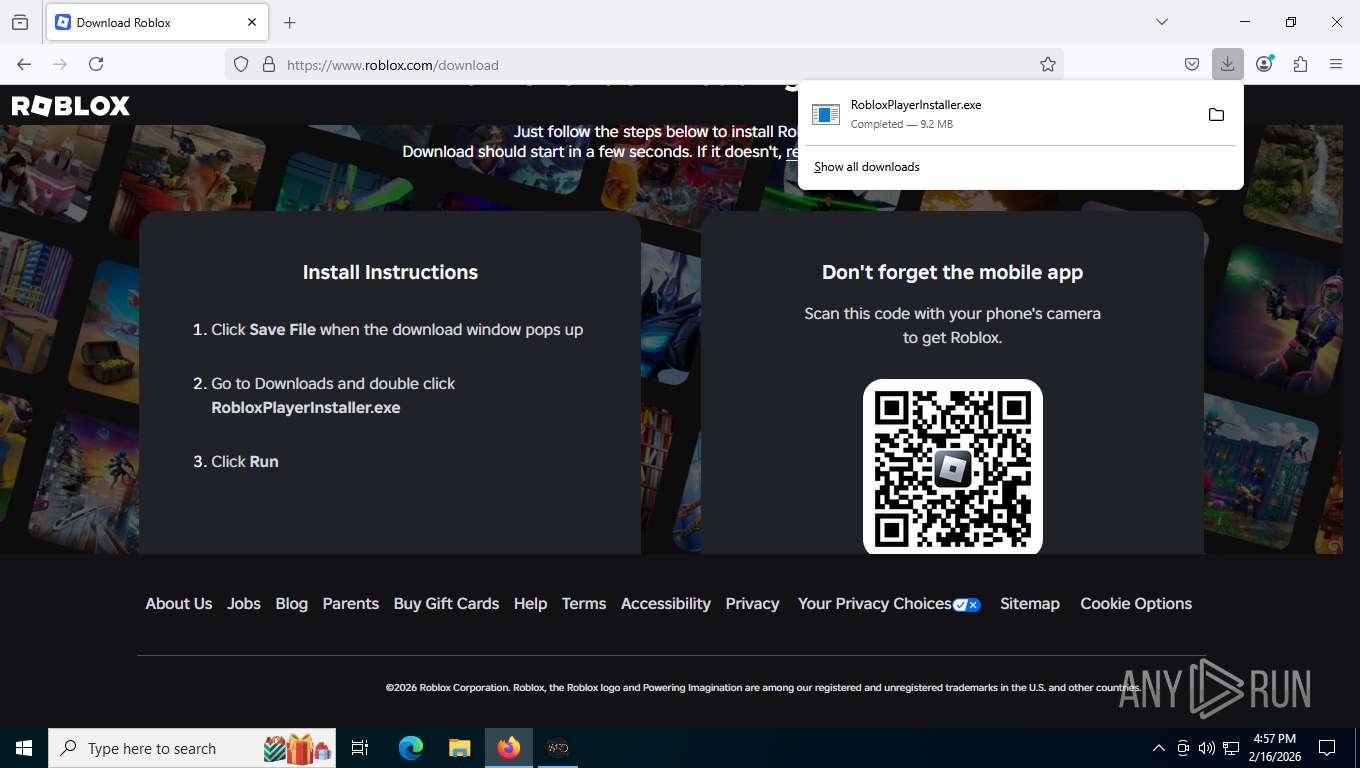Open the Jobs footer link

(x=244, y=604)
